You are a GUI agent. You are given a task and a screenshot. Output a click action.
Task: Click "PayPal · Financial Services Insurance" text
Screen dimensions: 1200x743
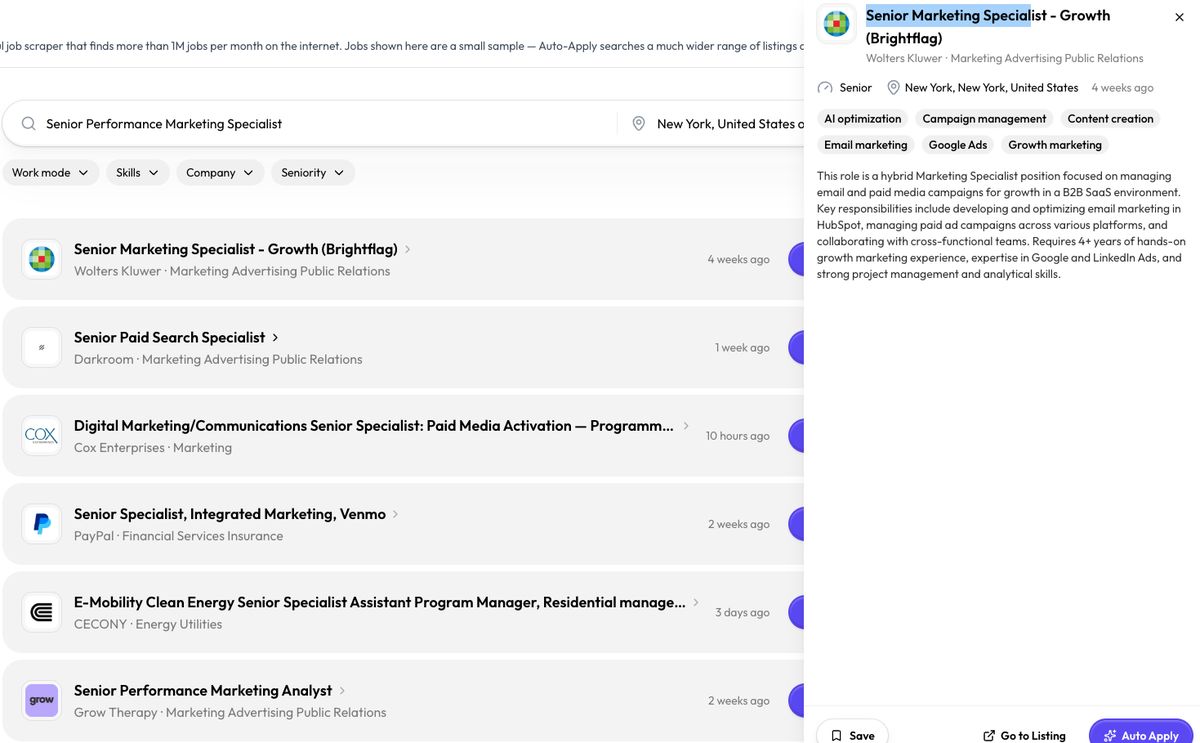click(178, 536)
